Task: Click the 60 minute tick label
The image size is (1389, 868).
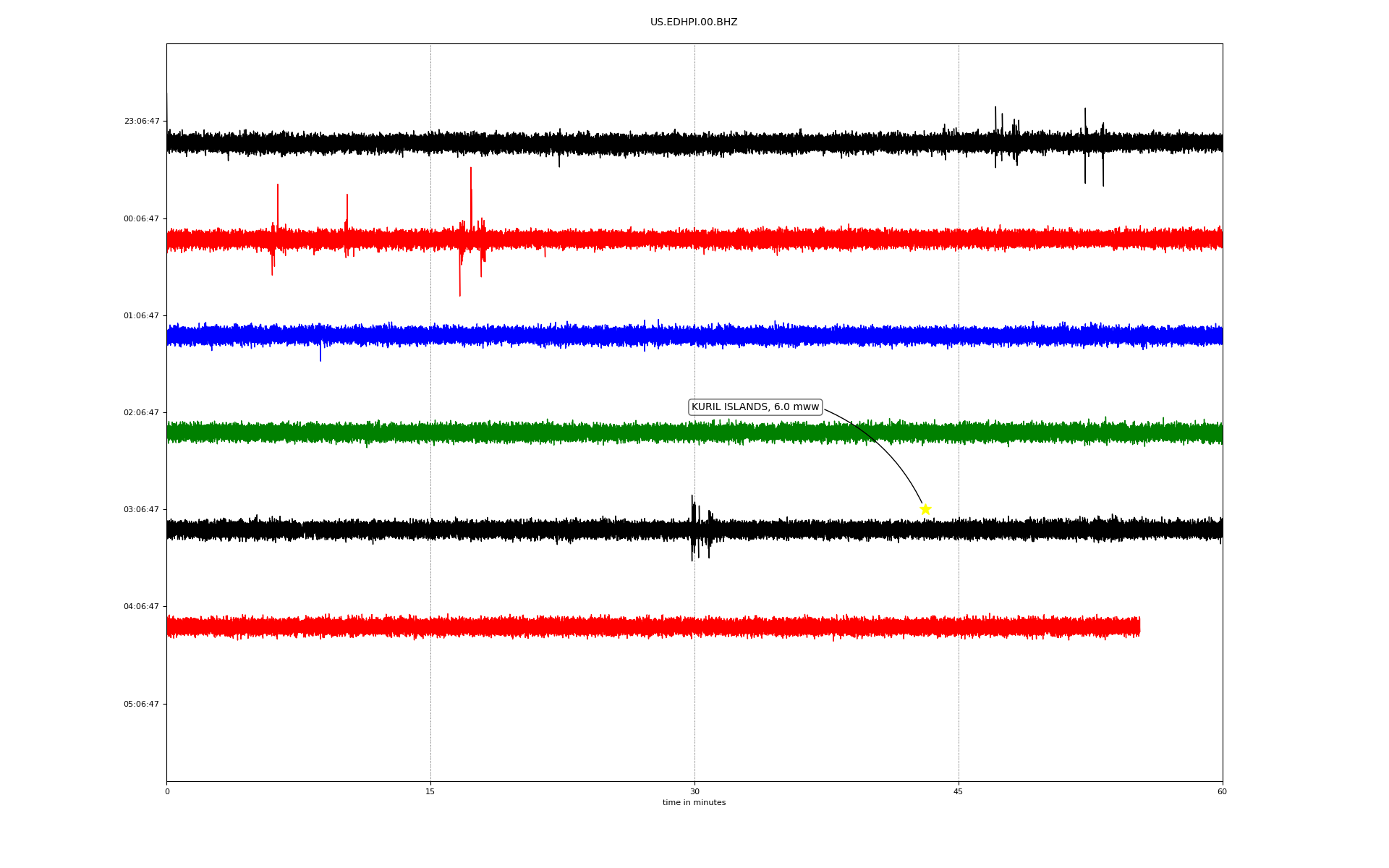Action: tap(1222, 792)
